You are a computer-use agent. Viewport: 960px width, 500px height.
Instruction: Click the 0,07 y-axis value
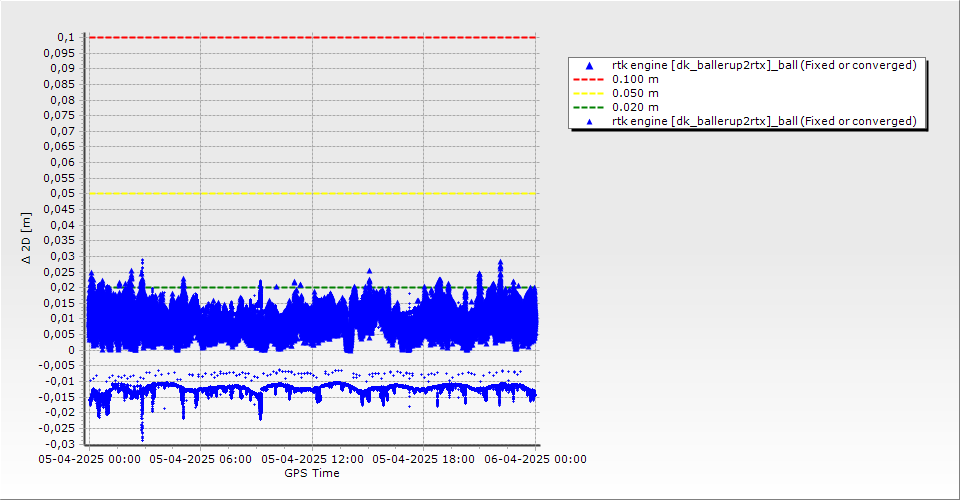point(62,131)
